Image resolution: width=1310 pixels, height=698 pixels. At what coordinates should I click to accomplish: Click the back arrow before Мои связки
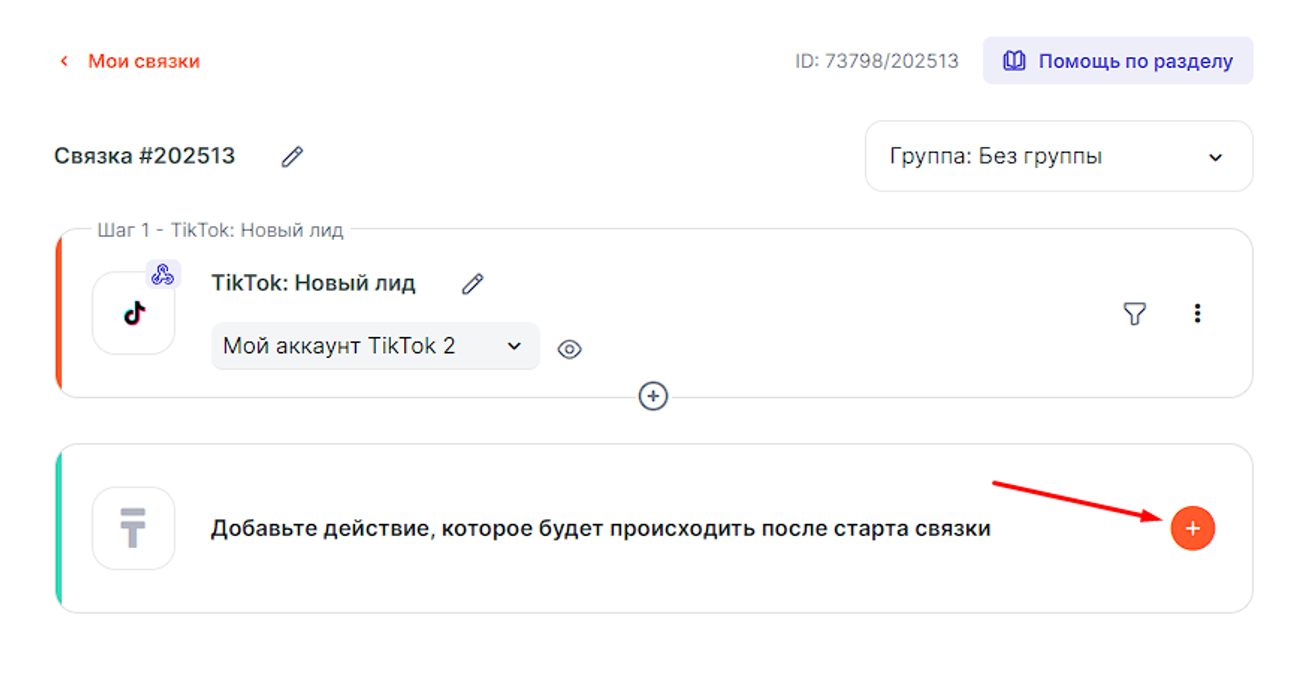click(65, 61)
